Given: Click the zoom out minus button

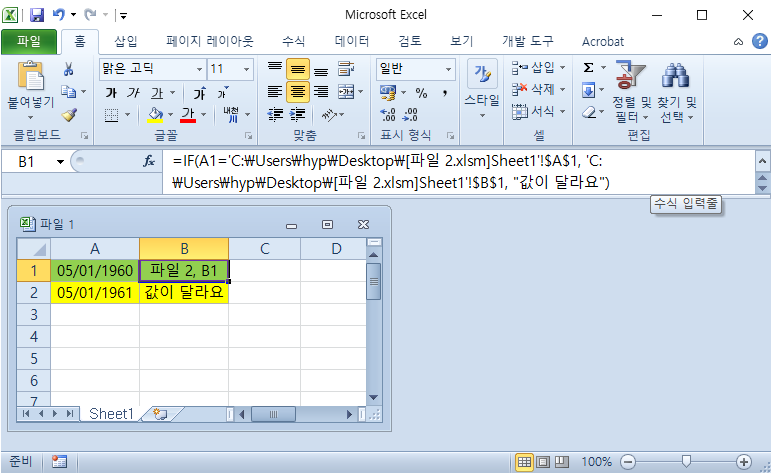Looking at the screenshot, I should click(628, 462).
